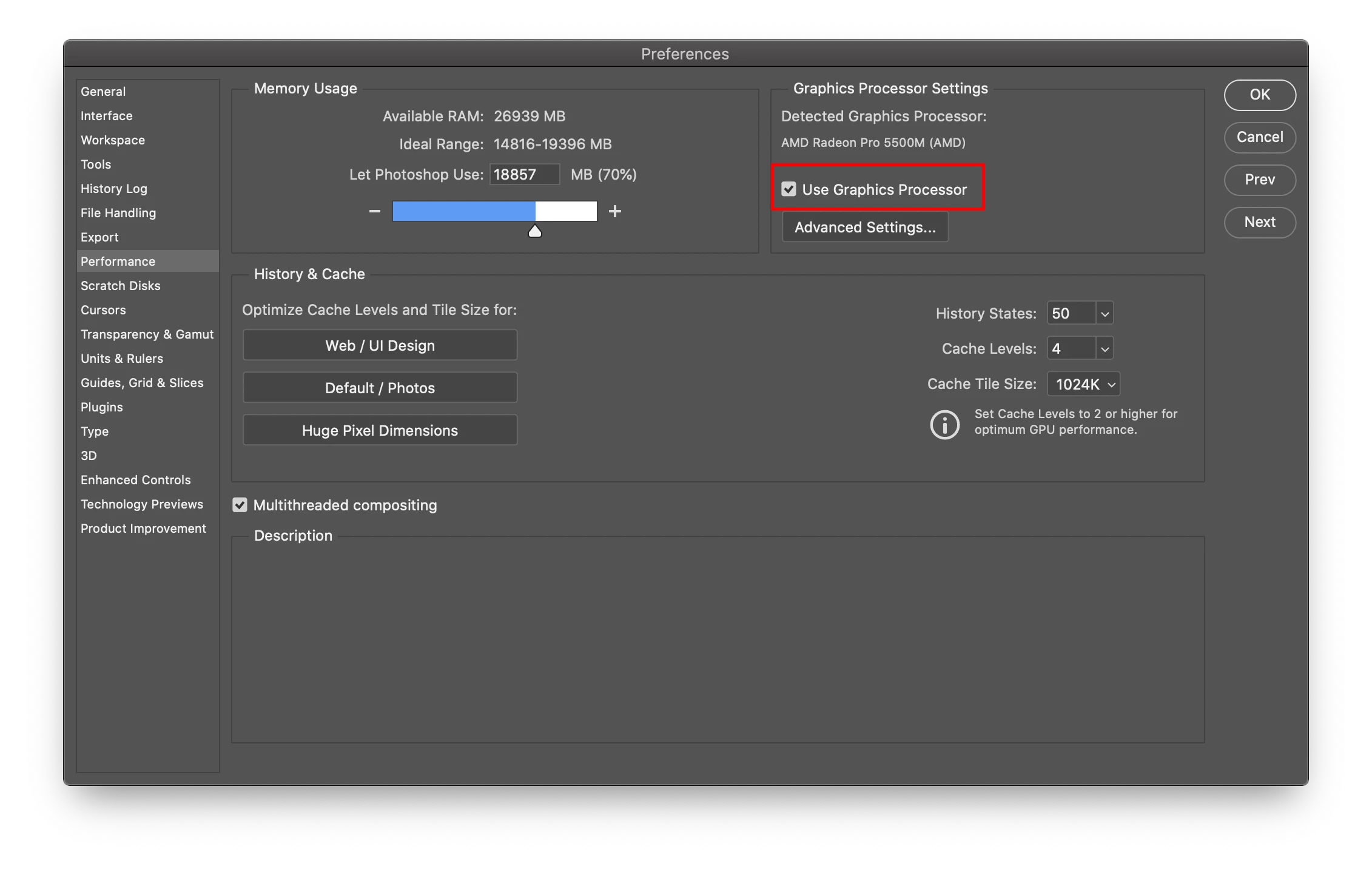The height and width of the screenshot is (869, 1372).
Task: Open Cache Tile Size 1024K dropdown
Action: click(1083, 384)
